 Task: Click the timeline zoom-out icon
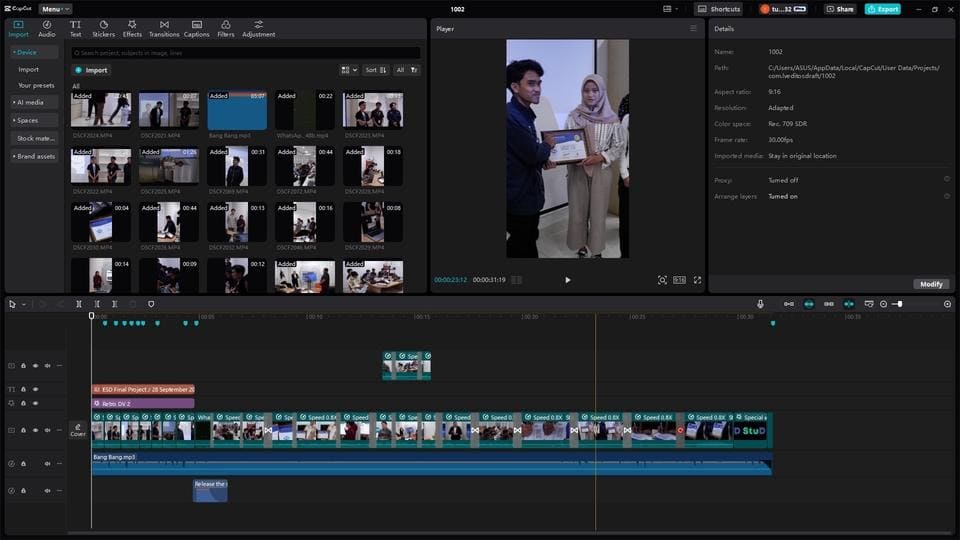[883, 304]
